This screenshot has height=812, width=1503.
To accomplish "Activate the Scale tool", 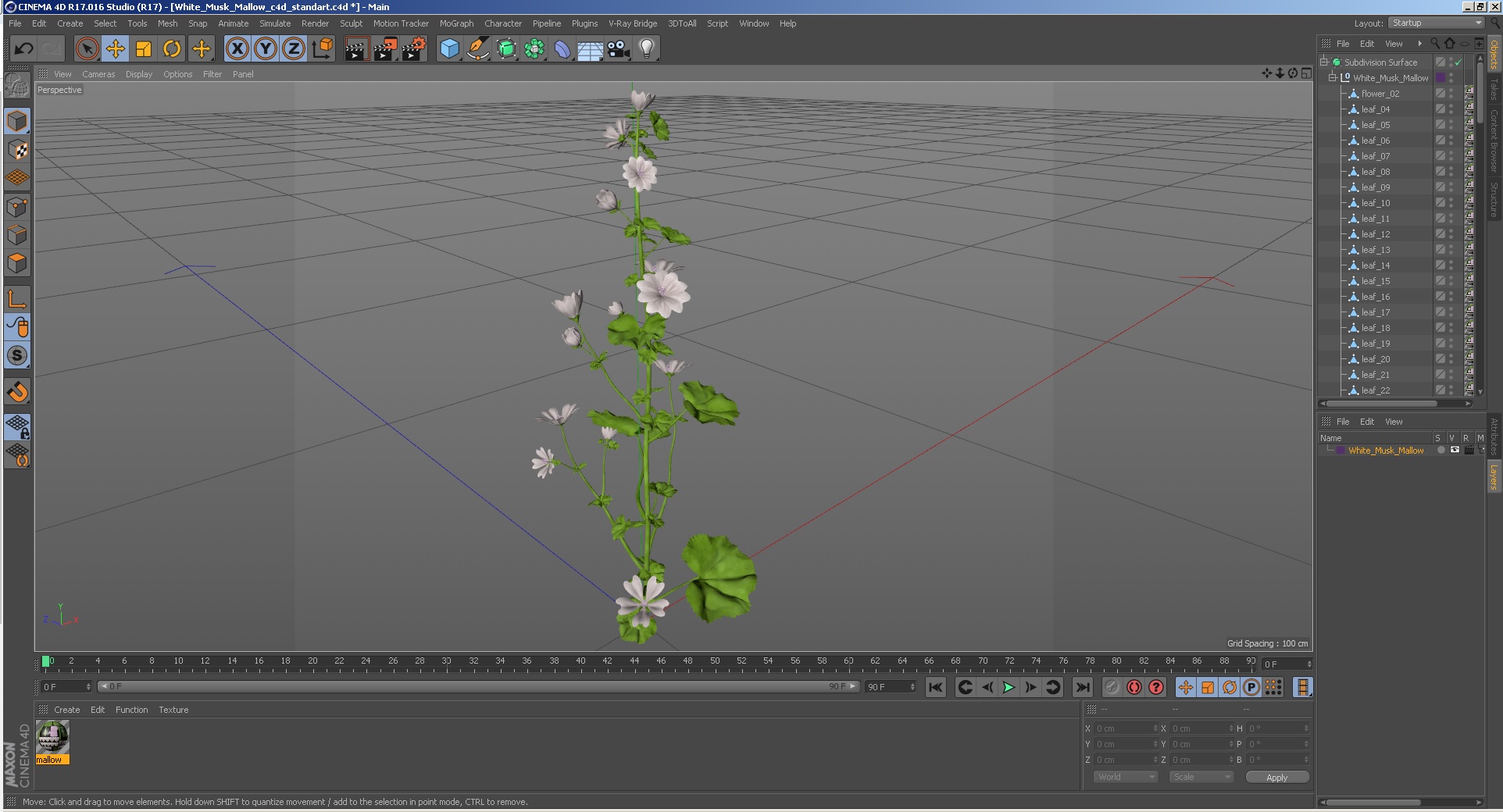I will click(144, 49).
